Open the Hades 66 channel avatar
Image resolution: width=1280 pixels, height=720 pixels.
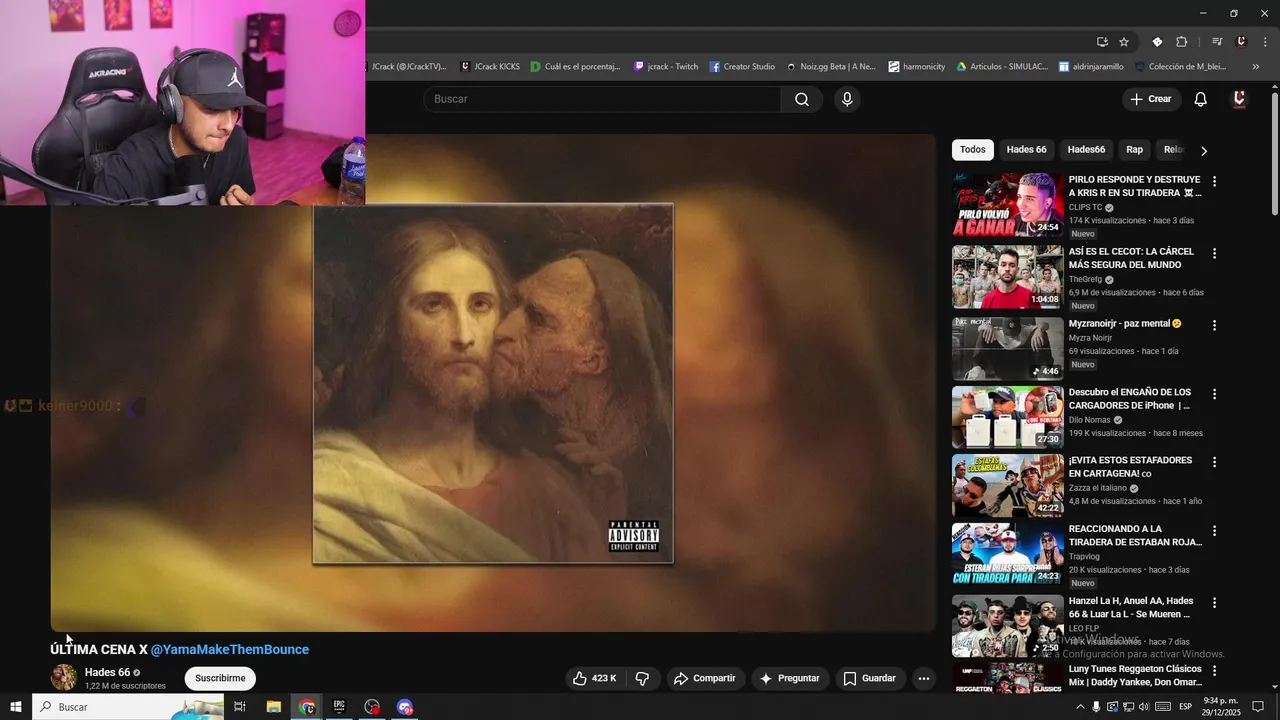click(x=64, y=677)
